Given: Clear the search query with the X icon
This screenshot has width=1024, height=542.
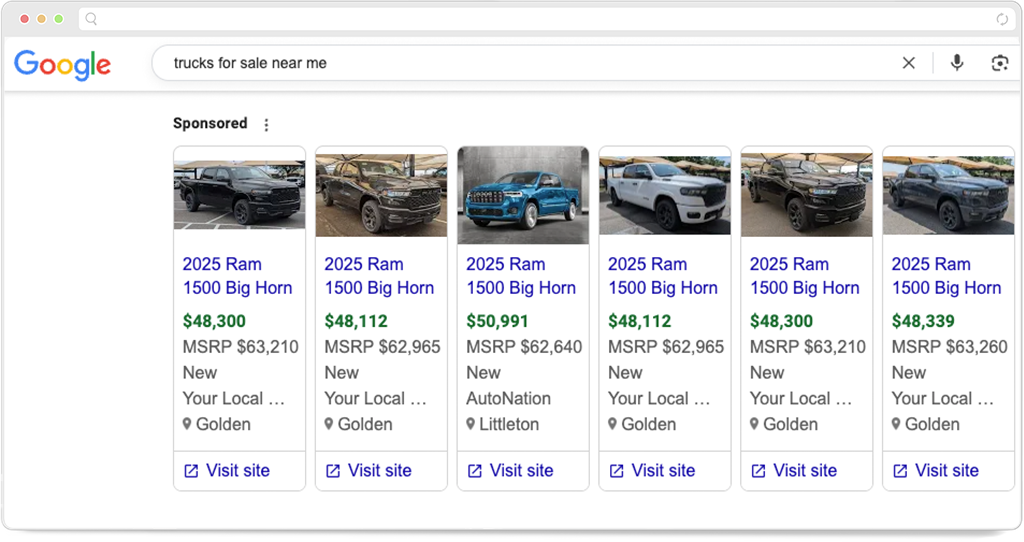Looking at the screenshot, I should [908, 63].
